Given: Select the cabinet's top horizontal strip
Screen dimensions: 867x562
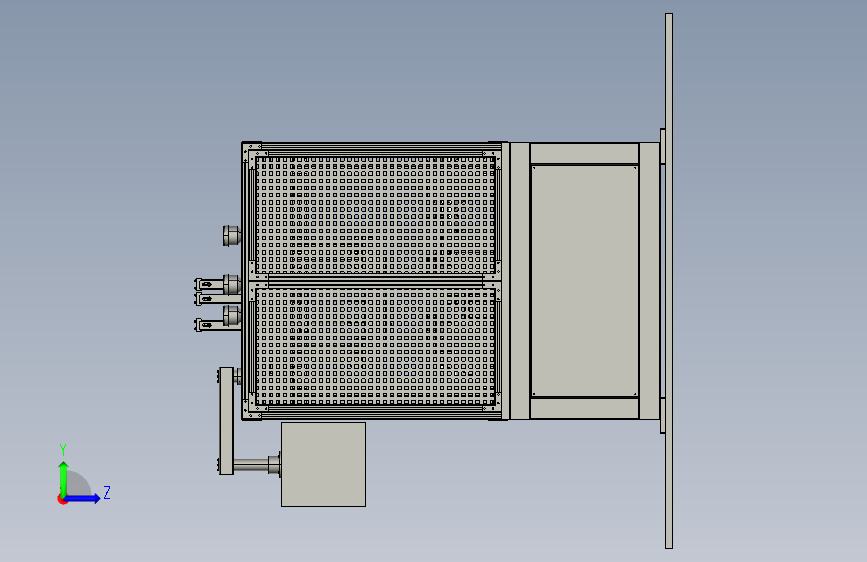Looking at the screenshot, I should click(x=584, y=153).
